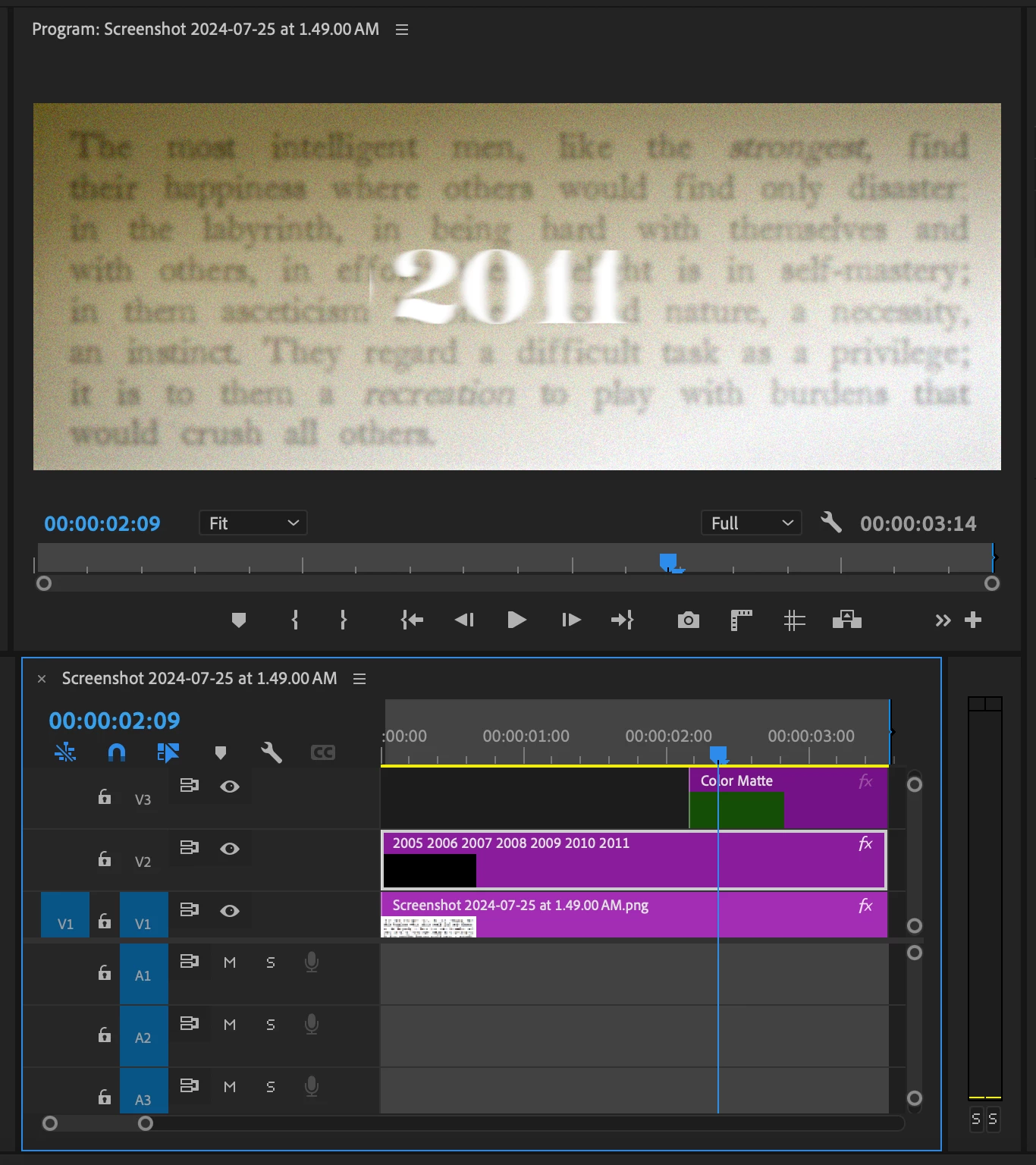The width and height of the screenshot is (1036, 1165).
Task: Click V1 source patching button
Action: point(65,915)
